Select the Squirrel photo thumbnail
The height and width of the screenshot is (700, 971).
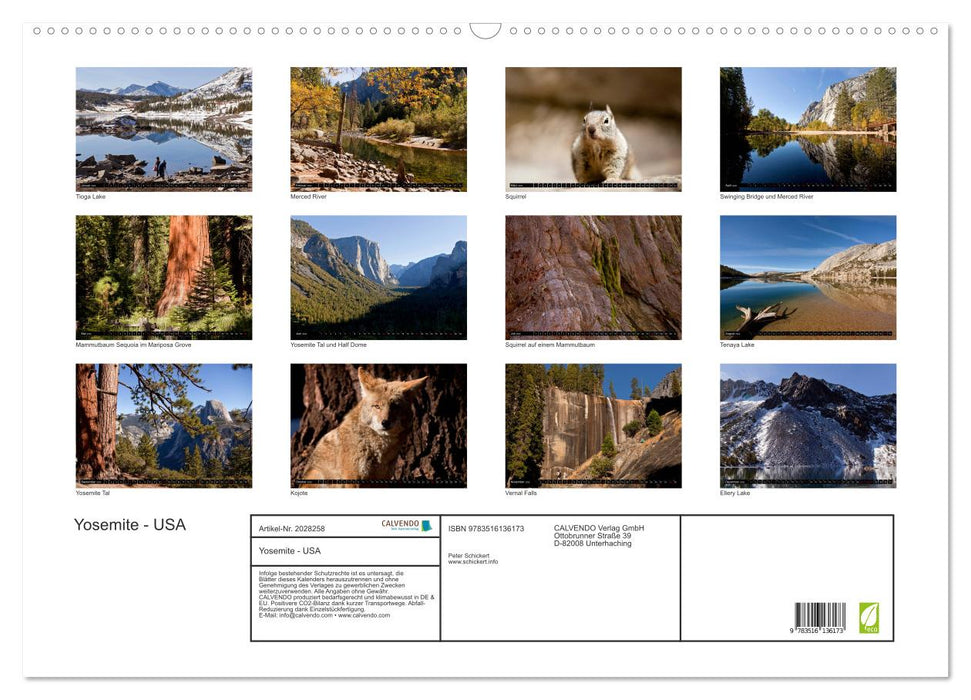[x=592, y=129]
